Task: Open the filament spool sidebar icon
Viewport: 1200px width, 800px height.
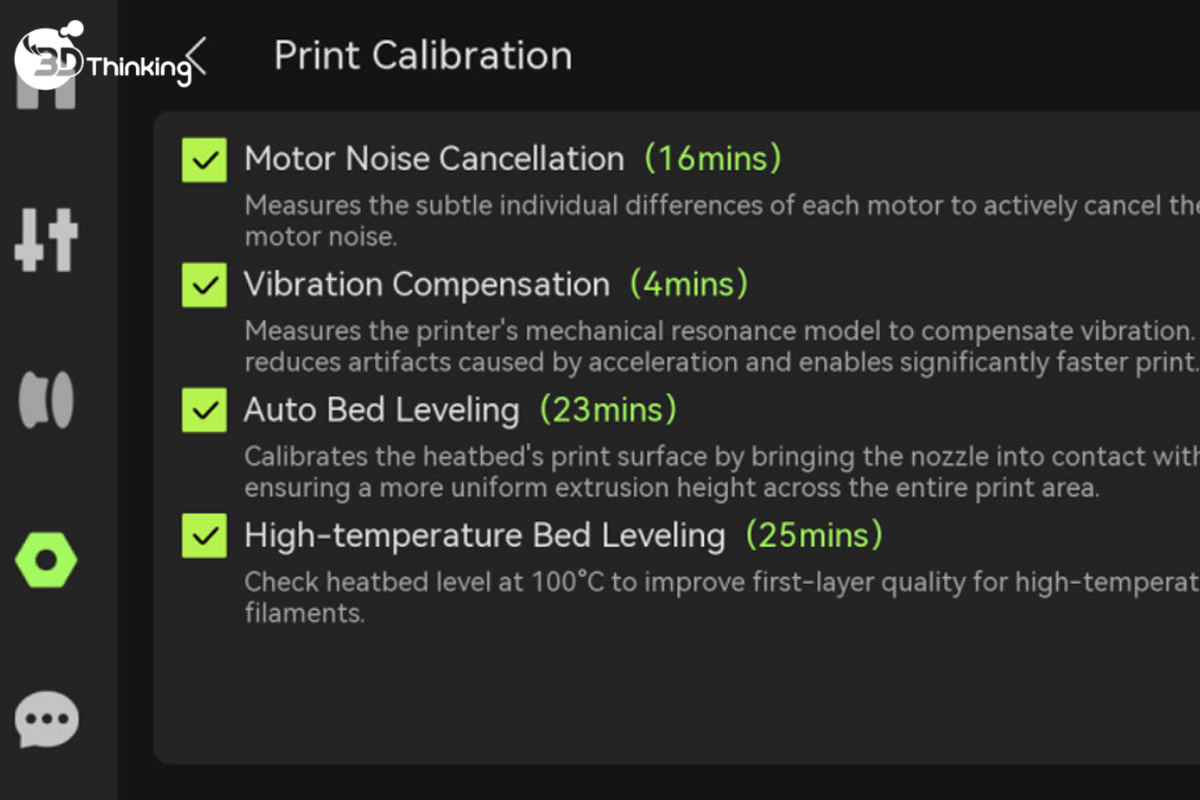Action: pyautogui.click(x=46, y=401)
